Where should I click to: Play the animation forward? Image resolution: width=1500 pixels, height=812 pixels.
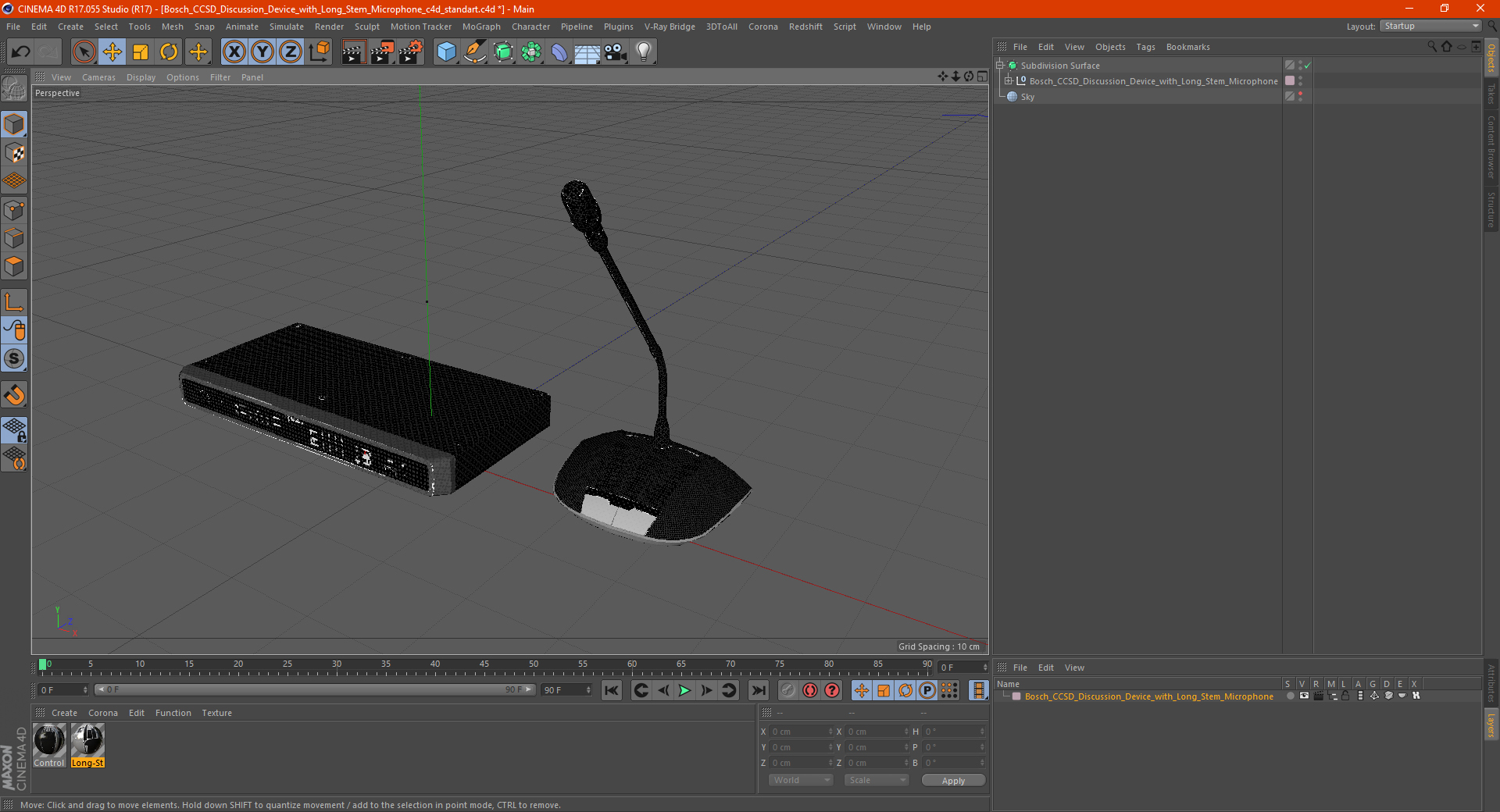click(684, 690)
